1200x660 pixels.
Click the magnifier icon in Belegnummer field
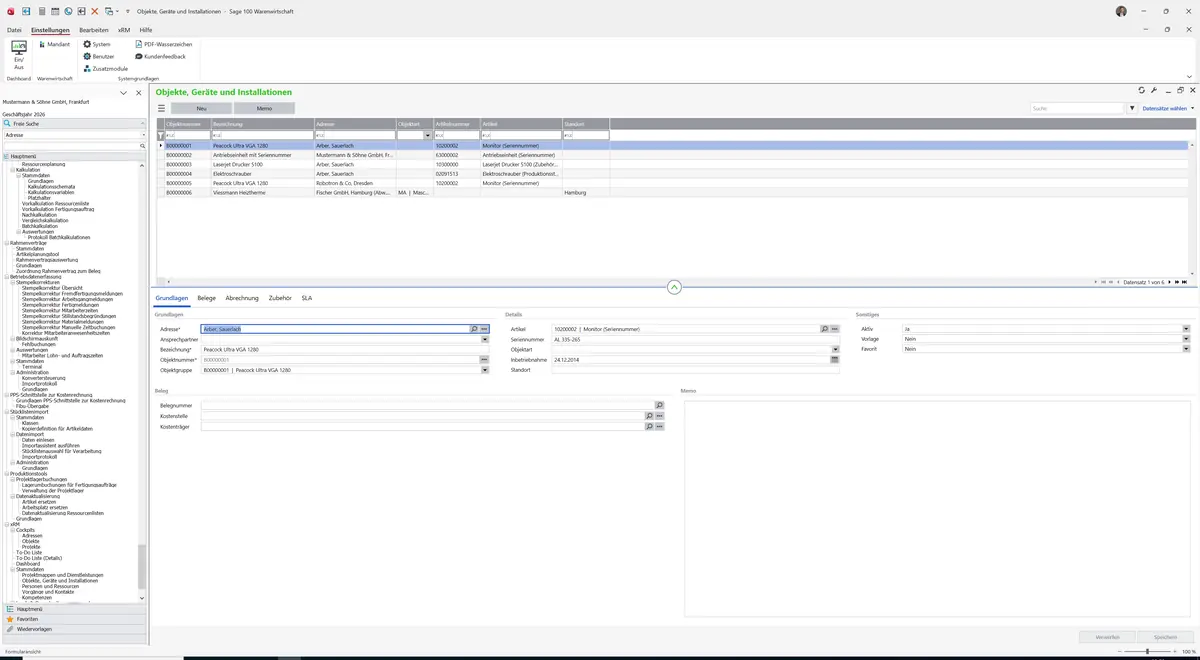click(659, 405)
